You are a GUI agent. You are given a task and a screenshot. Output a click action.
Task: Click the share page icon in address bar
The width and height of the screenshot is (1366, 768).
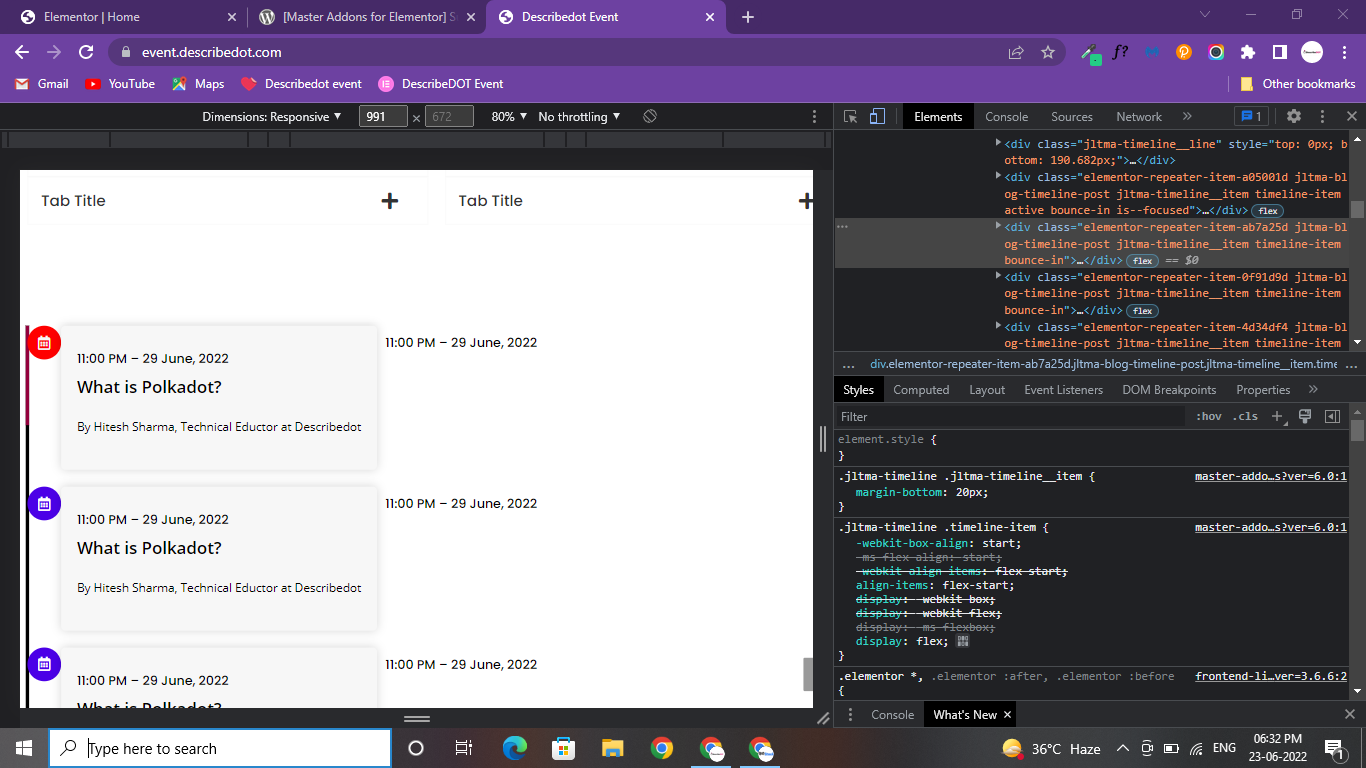coord(1016,52)
